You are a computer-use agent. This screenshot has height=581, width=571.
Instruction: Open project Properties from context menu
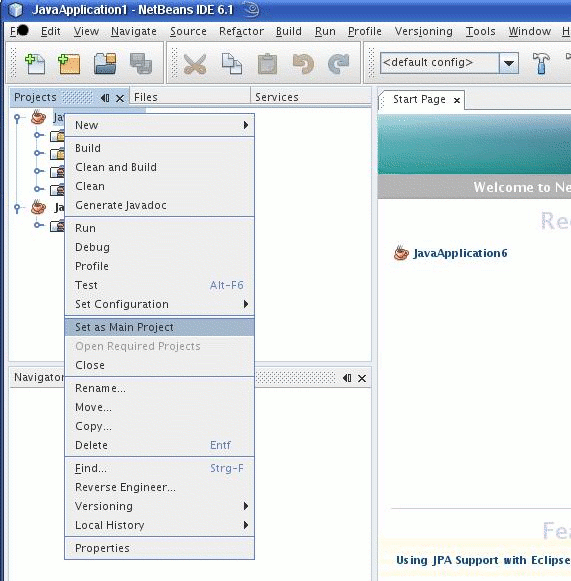pyautogui.click(x=159, y=548)
